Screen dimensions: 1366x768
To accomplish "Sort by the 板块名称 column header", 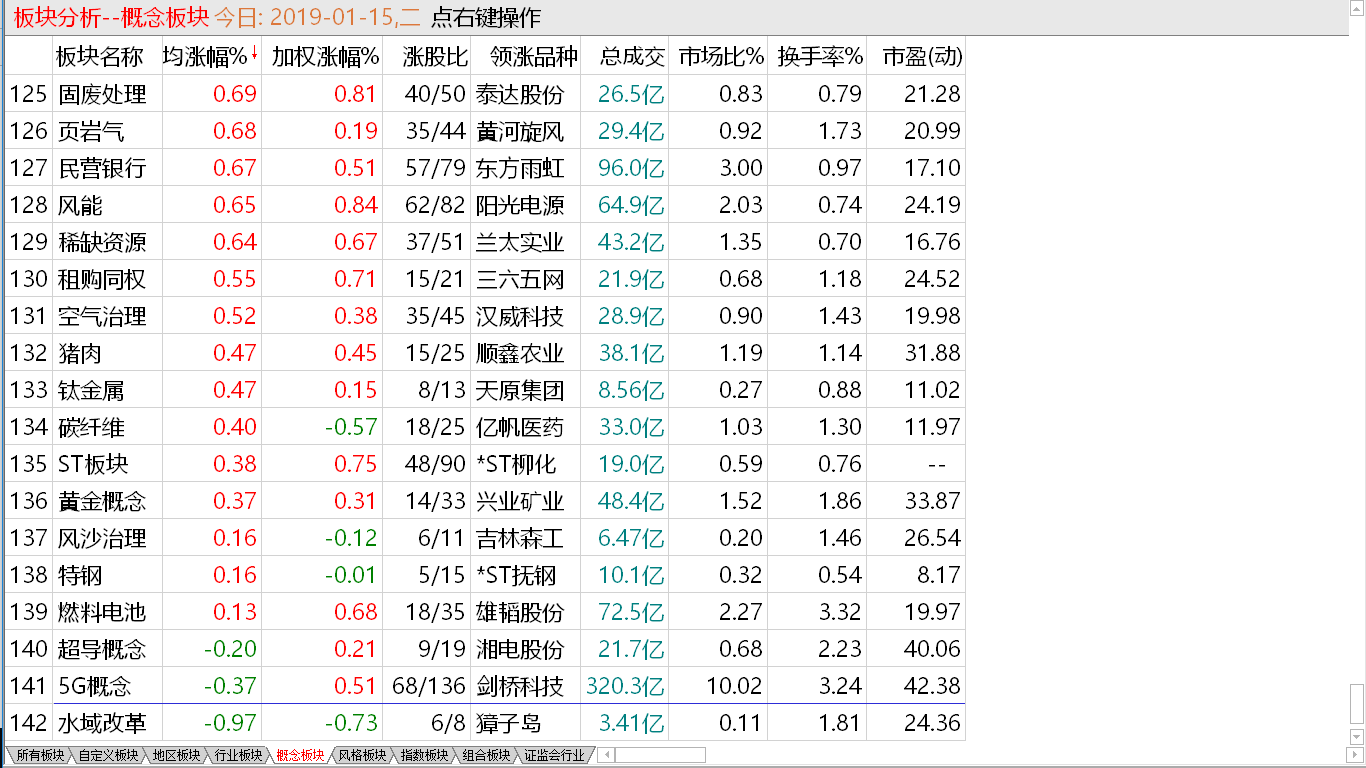I will (100, 56).
